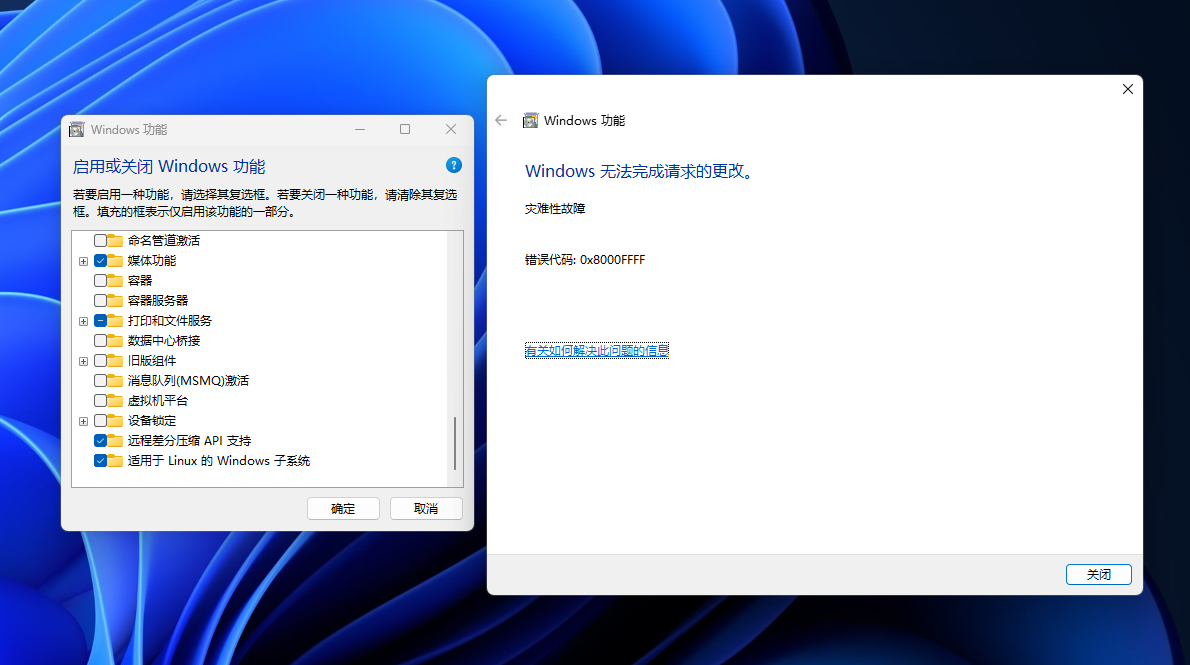The width and height of the screenshot is (1190, 665).
Task: Expand the 媒体功能 tree node
Action: (84, 260)
